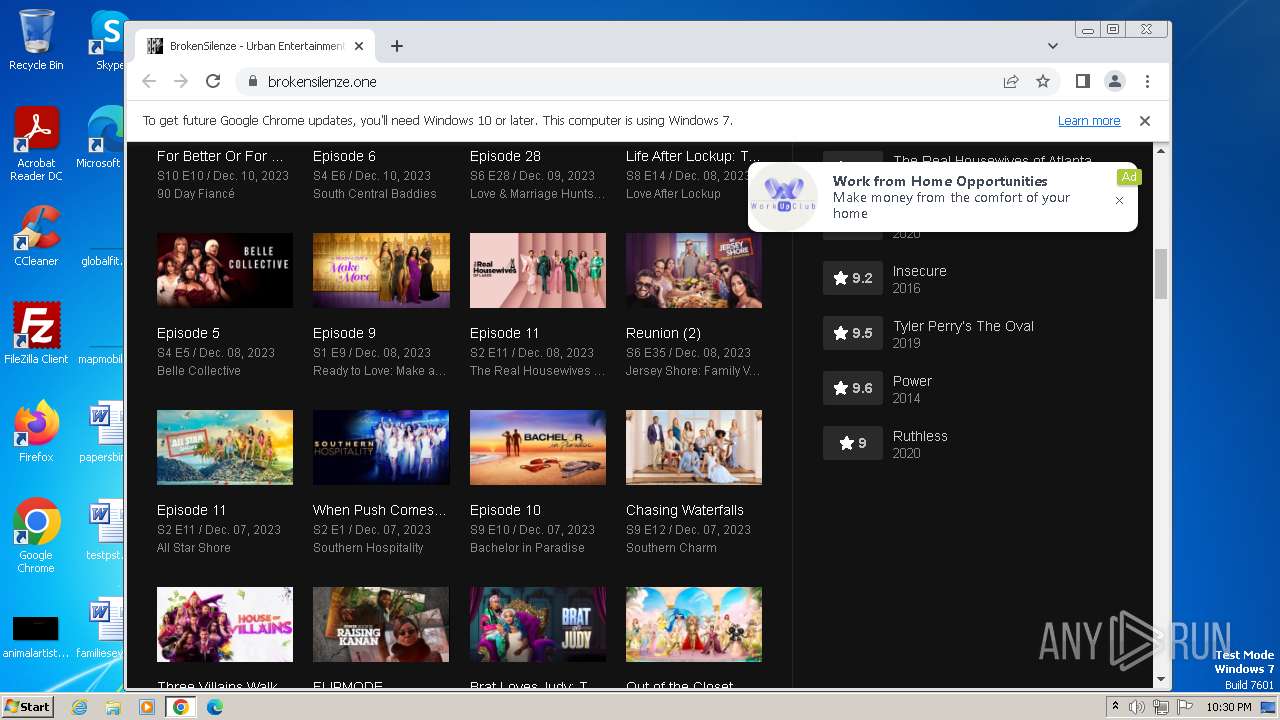Select the CCleaner desktop icon
Viewport: 1280px width, 720px height.
pyautogui.click(x=36, y=236)
